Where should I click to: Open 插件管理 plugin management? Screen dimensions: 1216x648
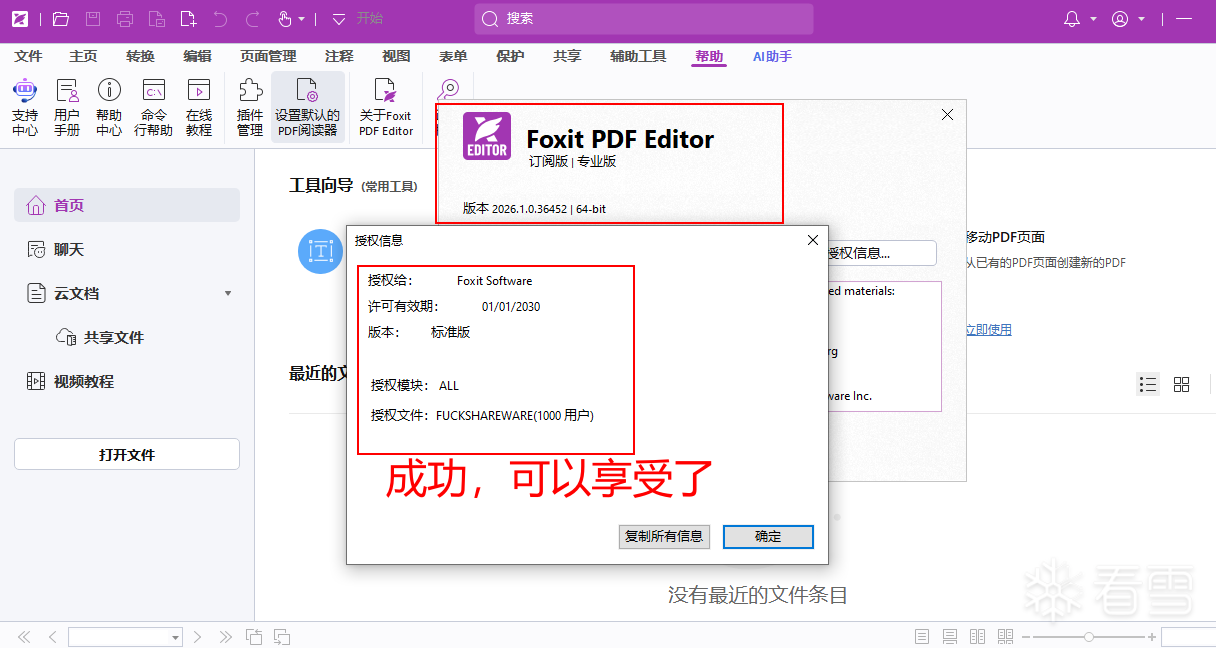[249, 107]
